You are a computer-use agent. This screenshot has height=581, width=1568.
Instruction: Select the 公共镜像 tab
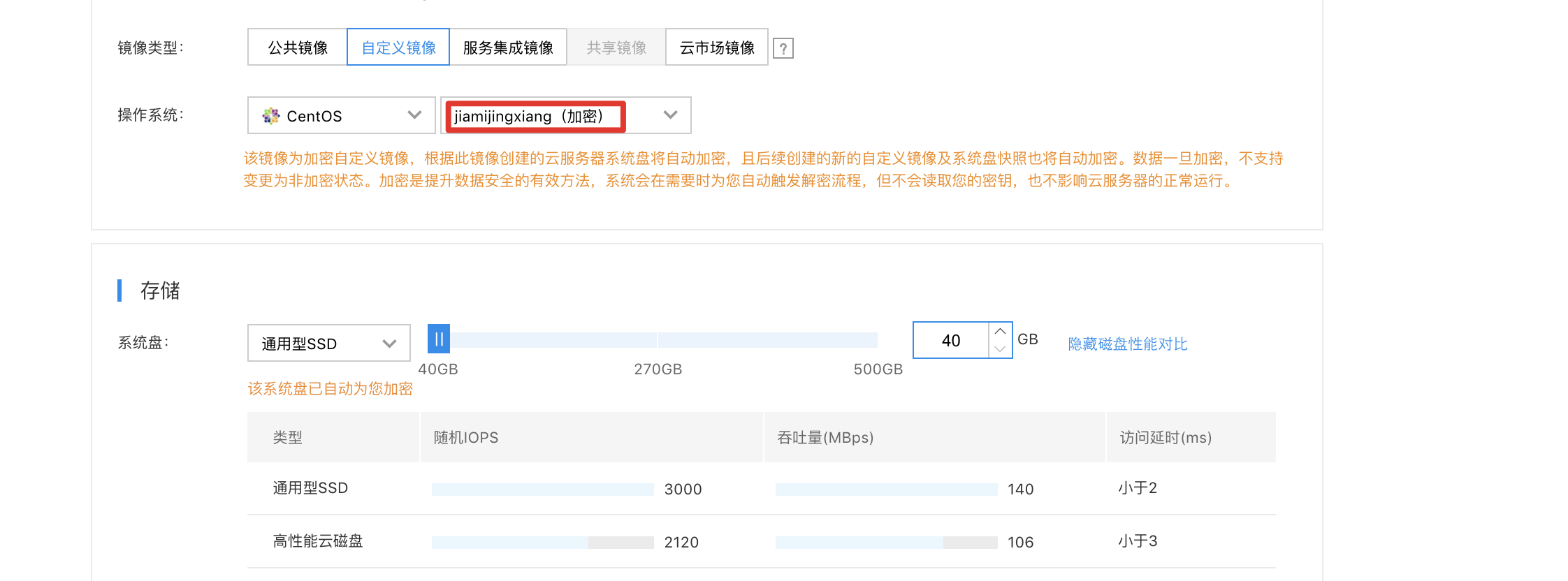(x=298, y=47)
